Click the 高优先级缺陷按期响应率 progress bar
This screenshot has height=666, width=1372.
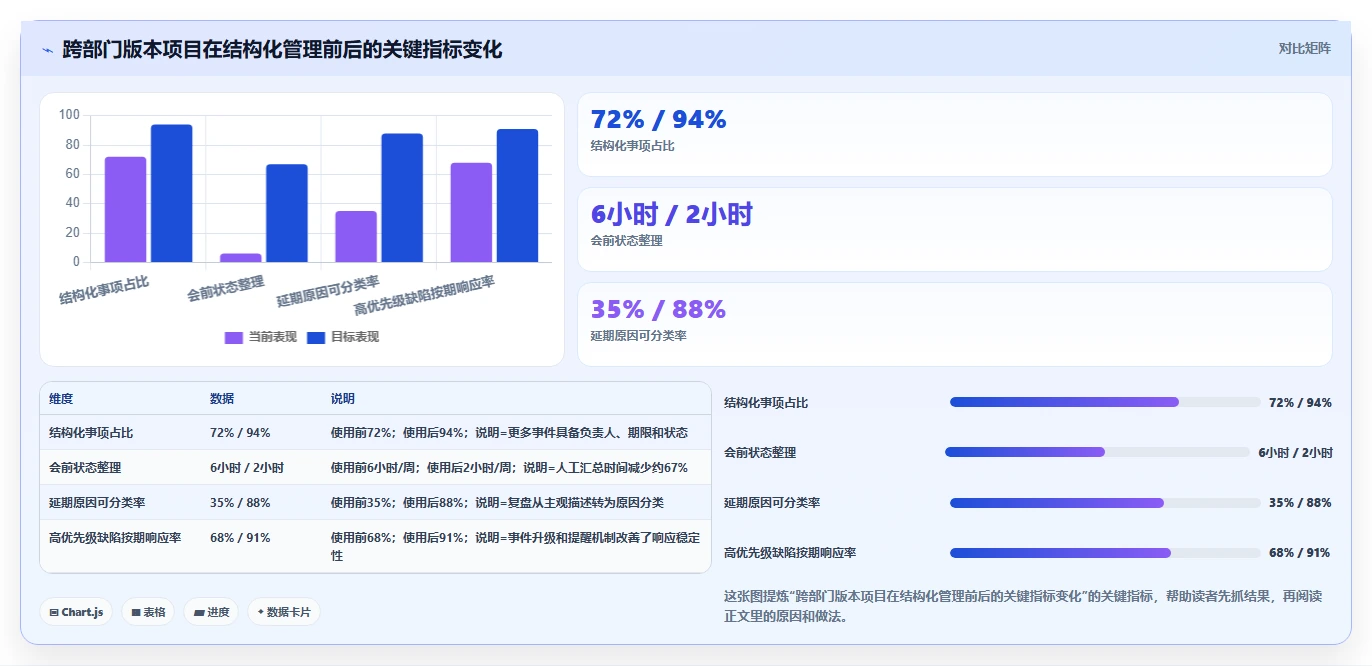[1105, 552]
